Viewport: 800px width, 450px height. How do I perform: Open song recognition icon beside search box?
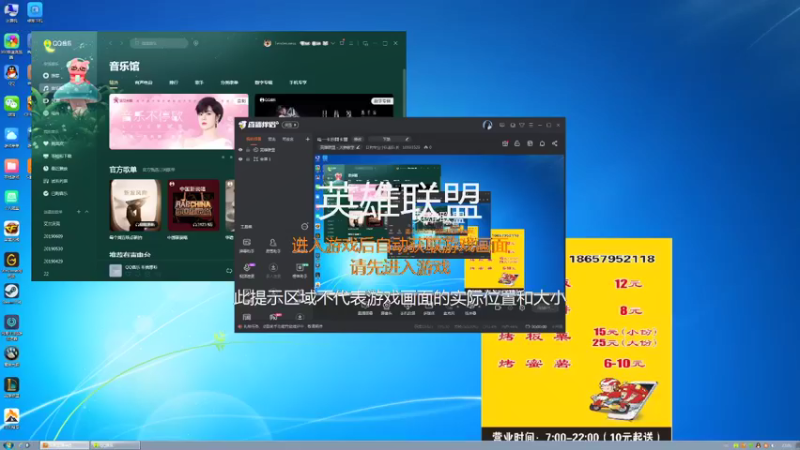point(196,43)
